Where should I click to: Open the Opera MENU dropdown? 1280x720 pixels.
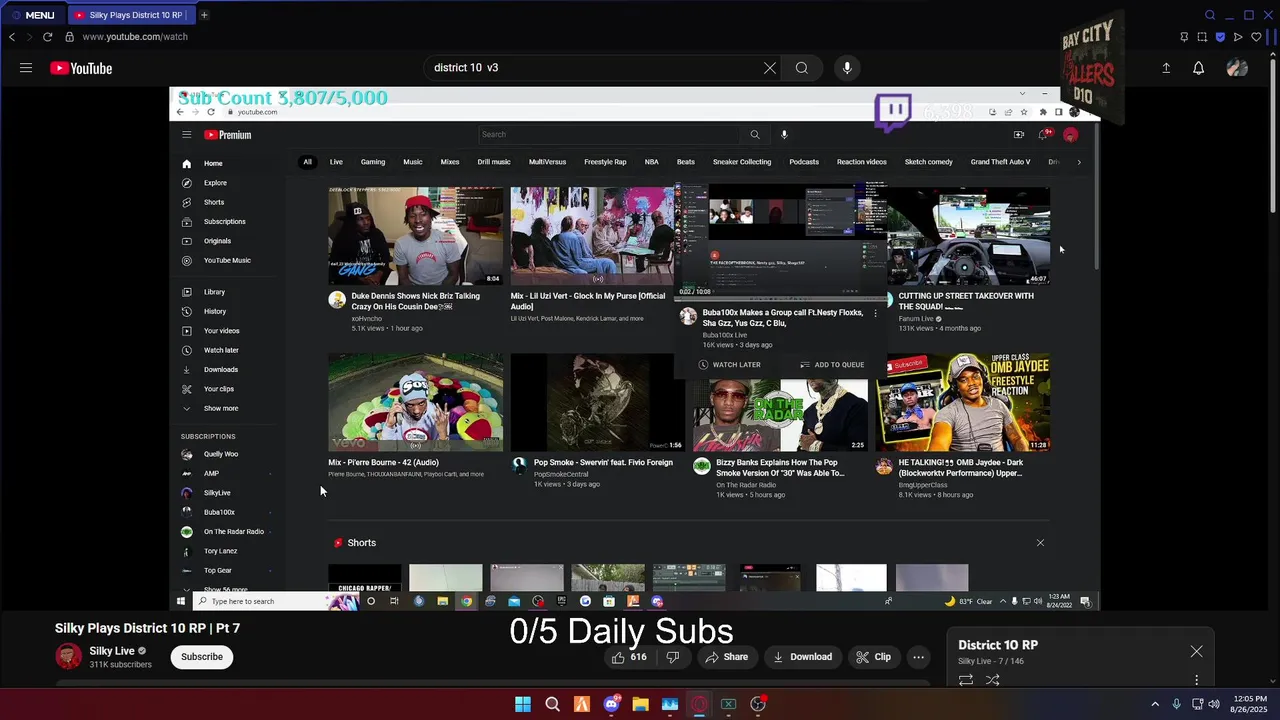click(34, 15)
